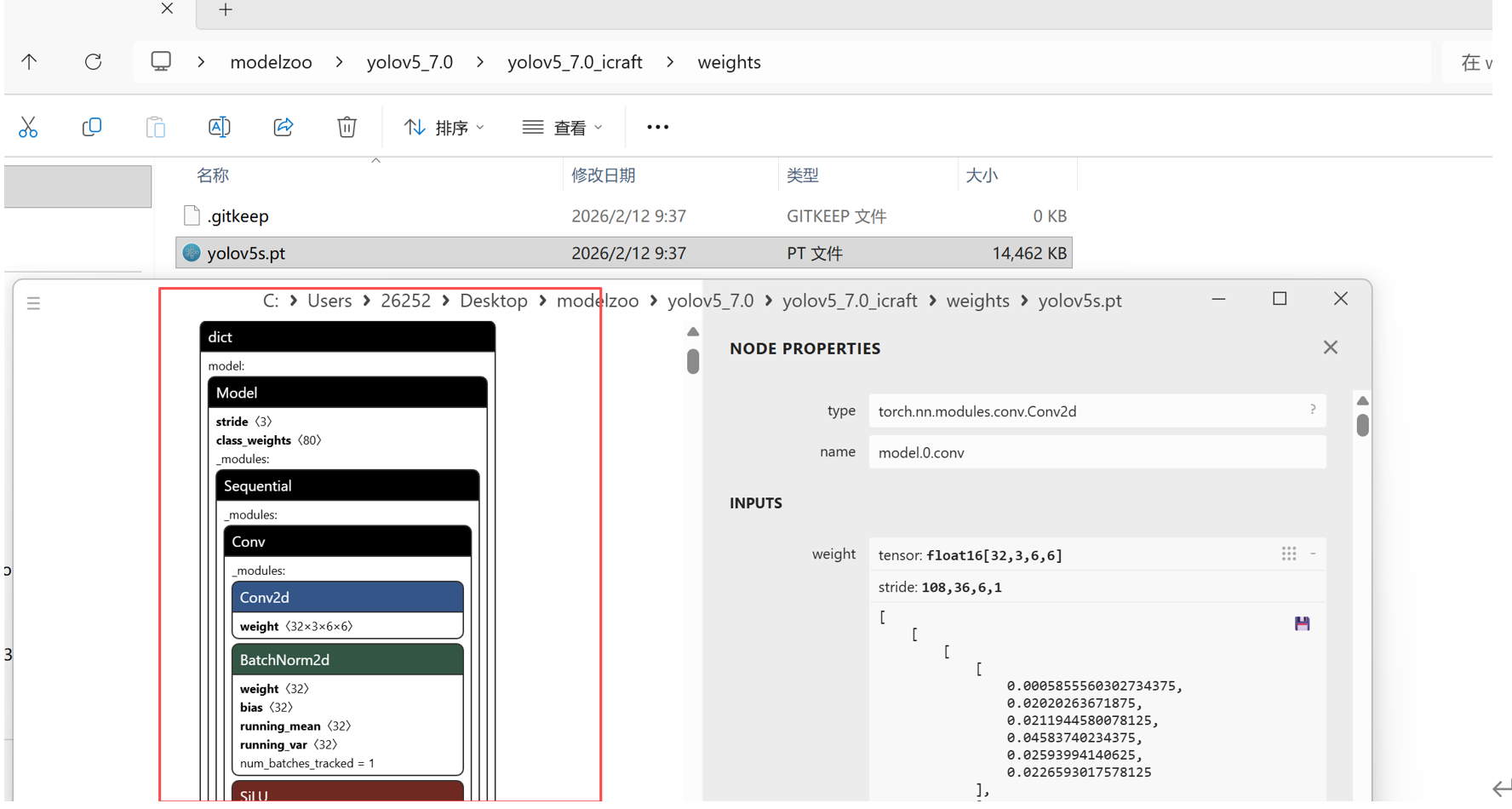The width and height of the screenshot is (1512, 809).
Task: Click Users in the Netron title path
Action: (x=329, y=301)
